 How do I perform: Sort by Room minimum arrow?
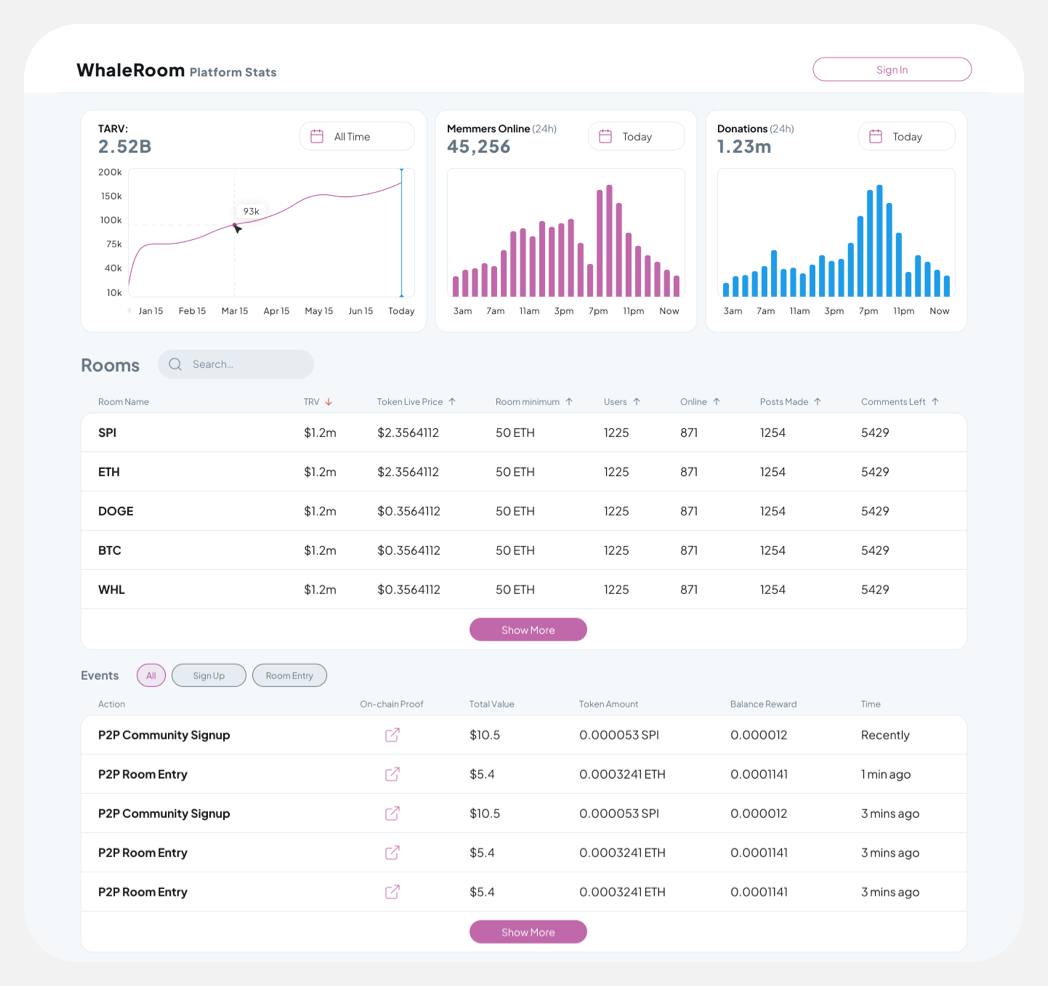click(x=569, y=402)
